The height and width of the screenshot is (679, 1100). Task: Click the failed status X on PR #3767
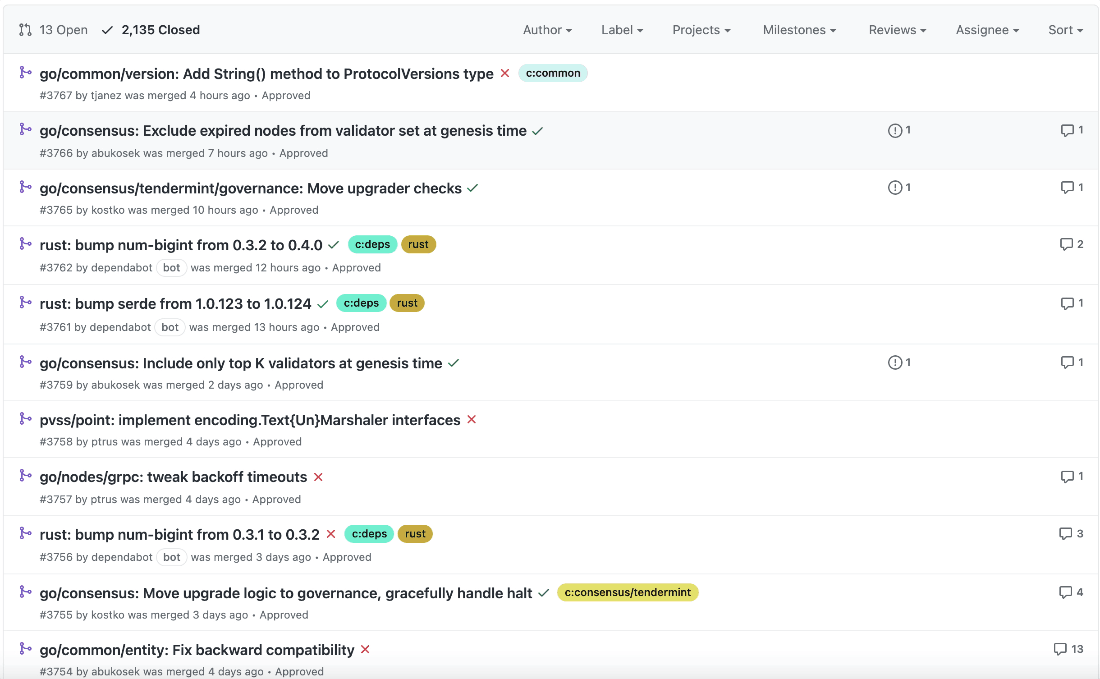tap(504, 74)
